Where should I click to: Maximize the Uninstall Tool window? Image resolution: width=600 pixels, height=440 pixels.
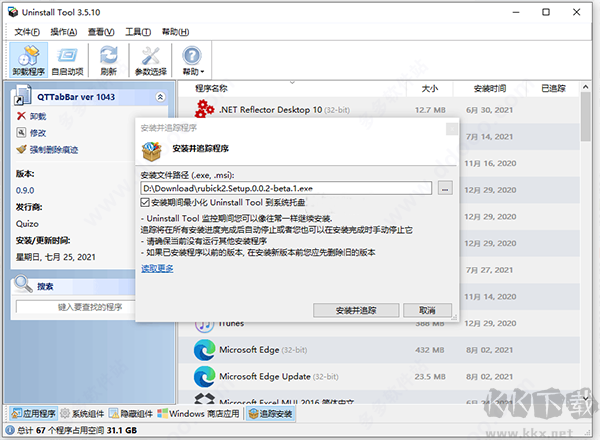click(546, 12)
